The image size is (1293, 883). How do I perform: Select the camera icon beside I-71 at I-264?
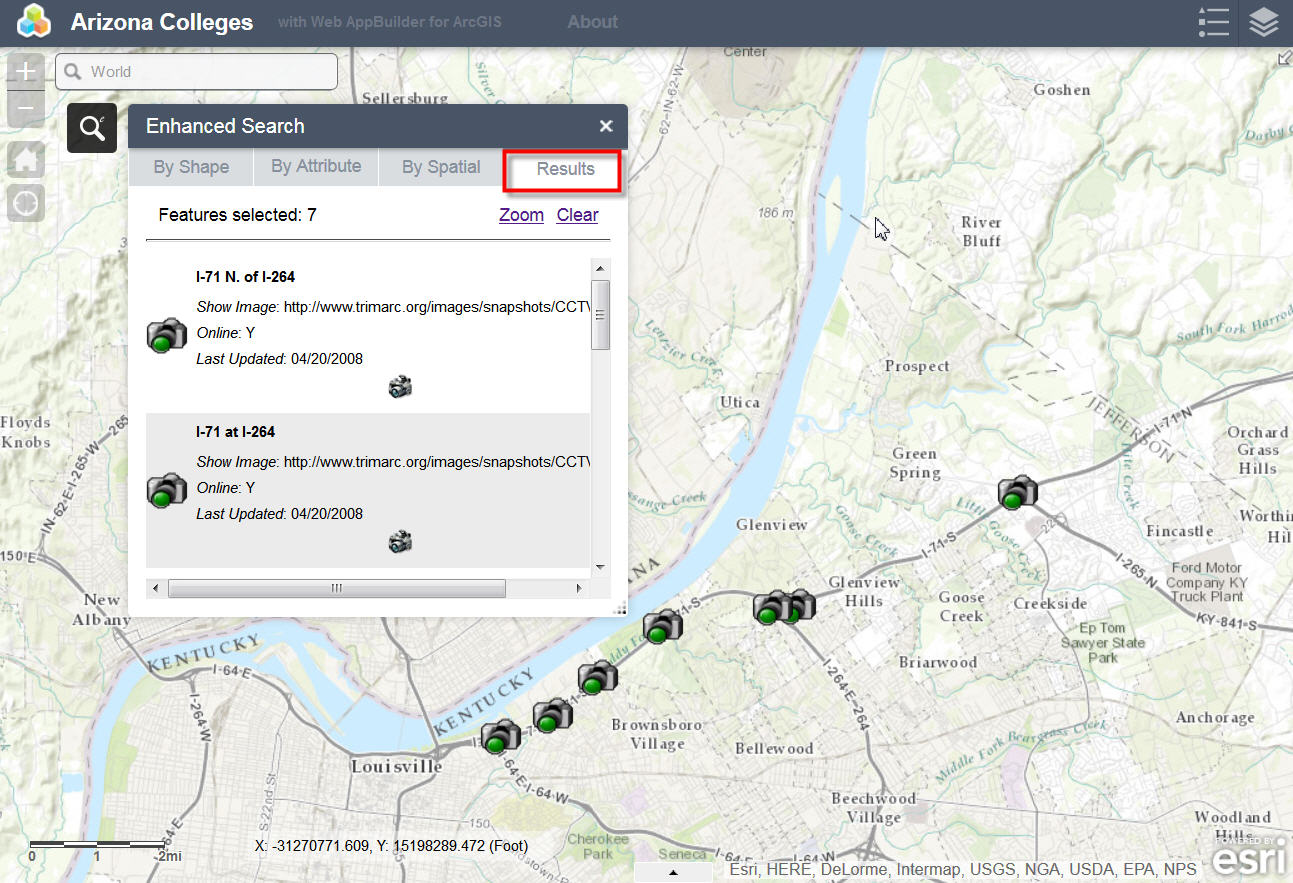pos(166,490)
